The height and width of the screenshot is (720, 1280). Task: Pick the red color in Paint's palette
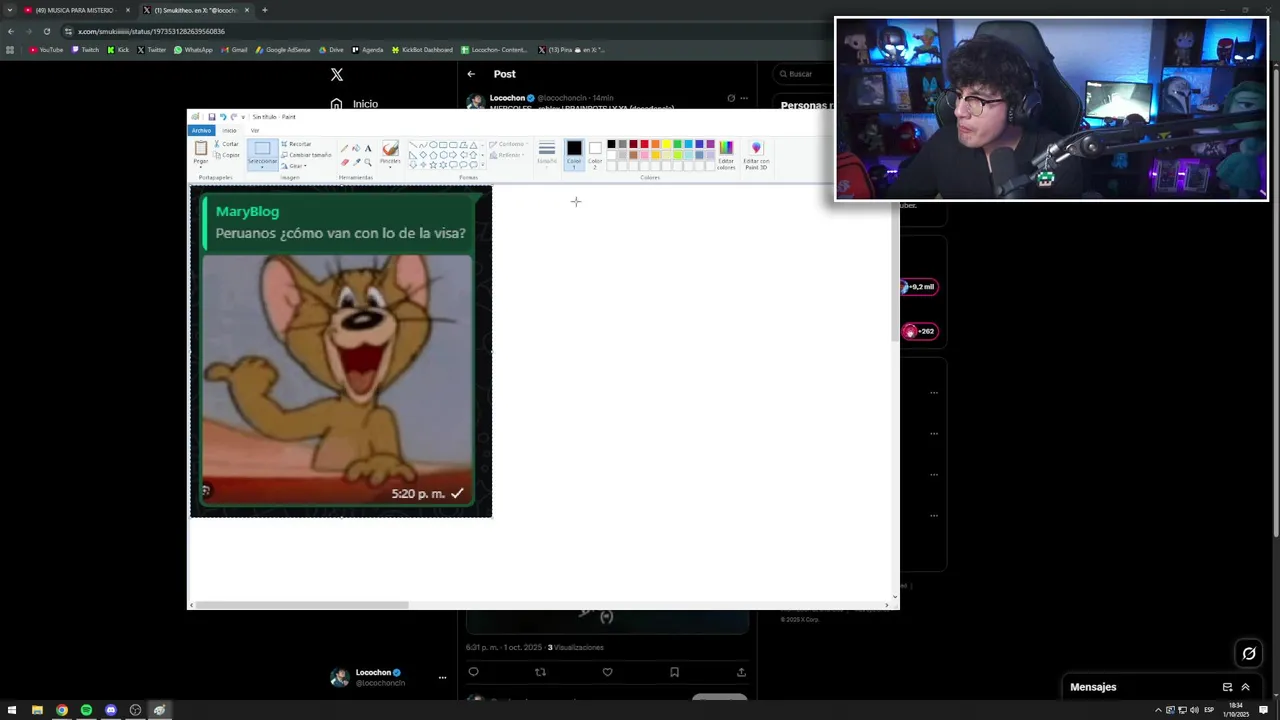(x=644, y=144)
